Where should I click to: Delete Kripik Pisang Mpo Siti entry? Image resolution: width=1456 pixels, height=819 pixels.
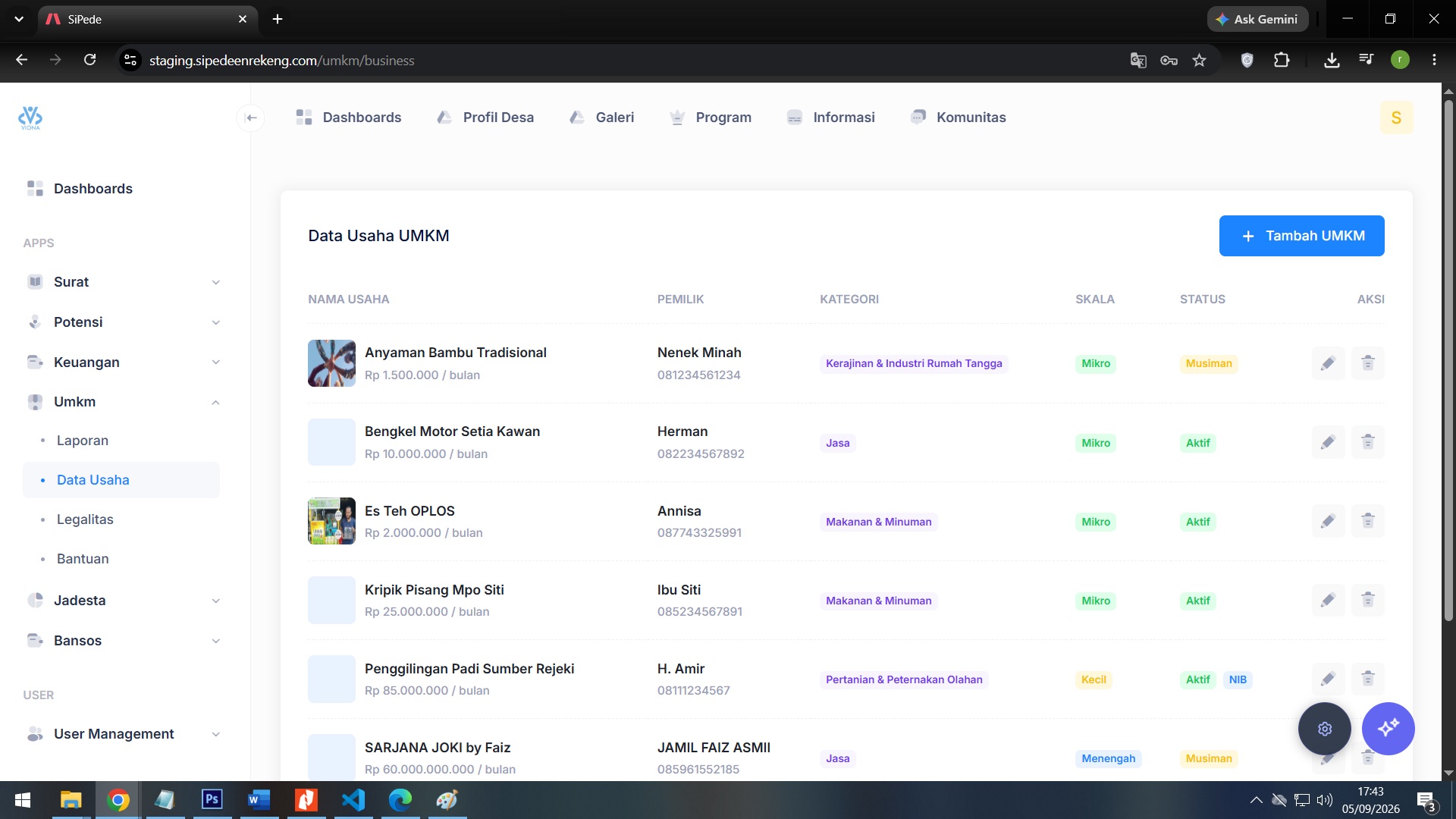coord(1367,600)
